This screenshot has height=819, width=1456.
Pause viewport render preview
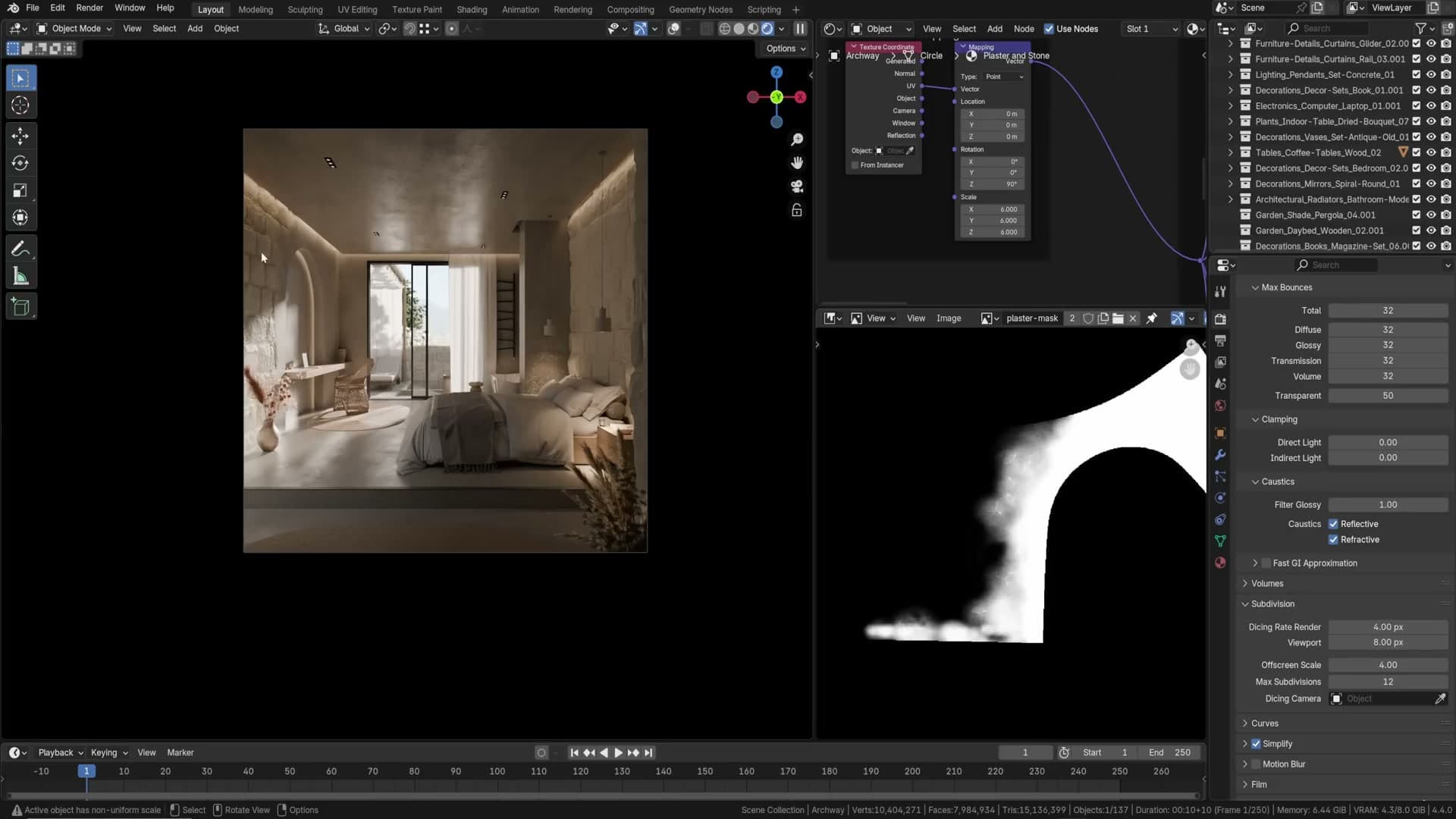(800, 29)
